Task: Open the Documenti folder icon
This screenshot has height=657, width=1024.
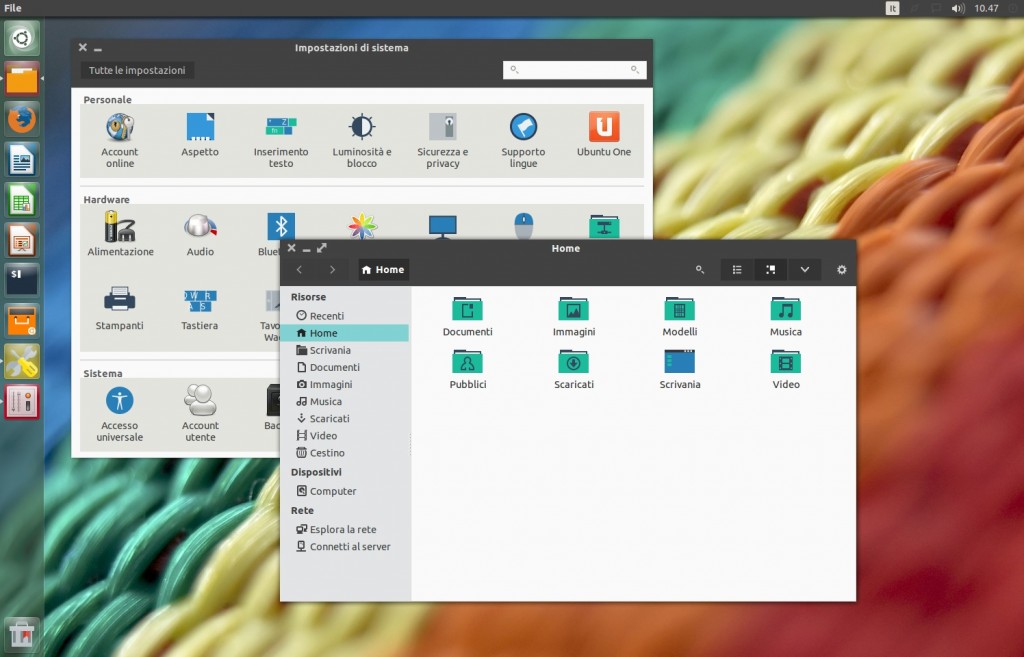Action: click(x=467, y=309)
